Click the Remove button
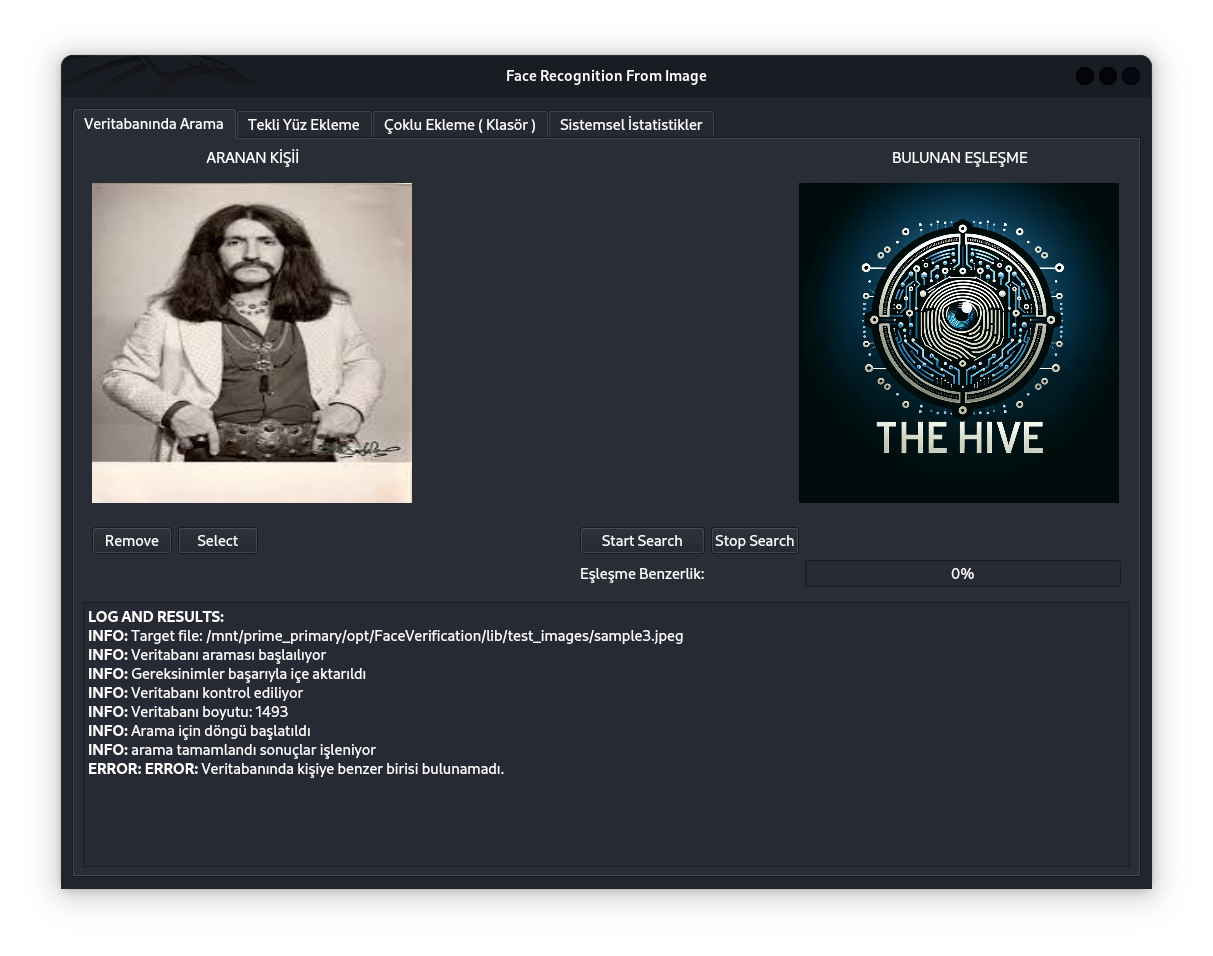1213x956 pixels. pos(132,541)
